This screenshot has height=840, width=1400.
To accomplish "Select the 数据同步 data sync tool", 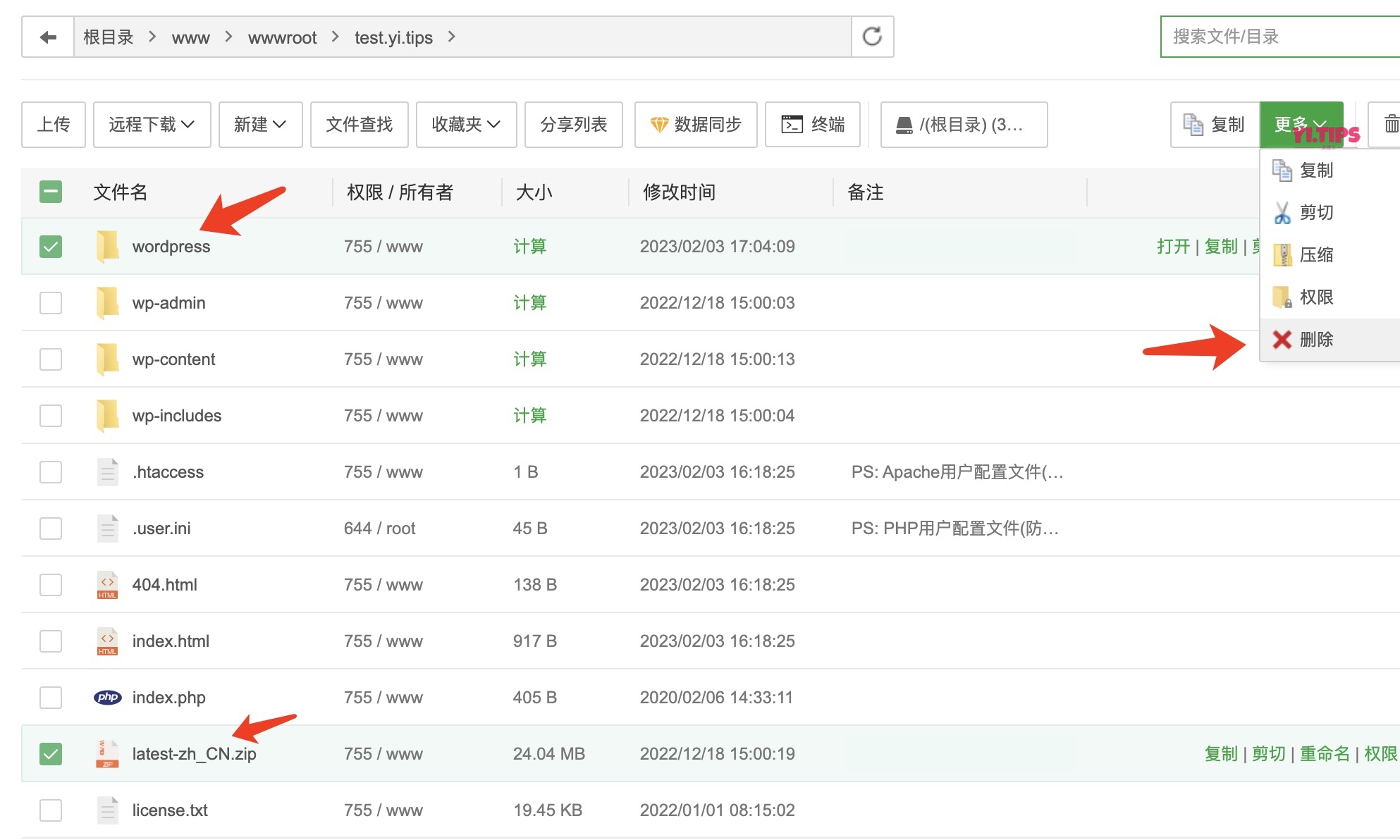I will pyautogui.click(x=695, y=125).
